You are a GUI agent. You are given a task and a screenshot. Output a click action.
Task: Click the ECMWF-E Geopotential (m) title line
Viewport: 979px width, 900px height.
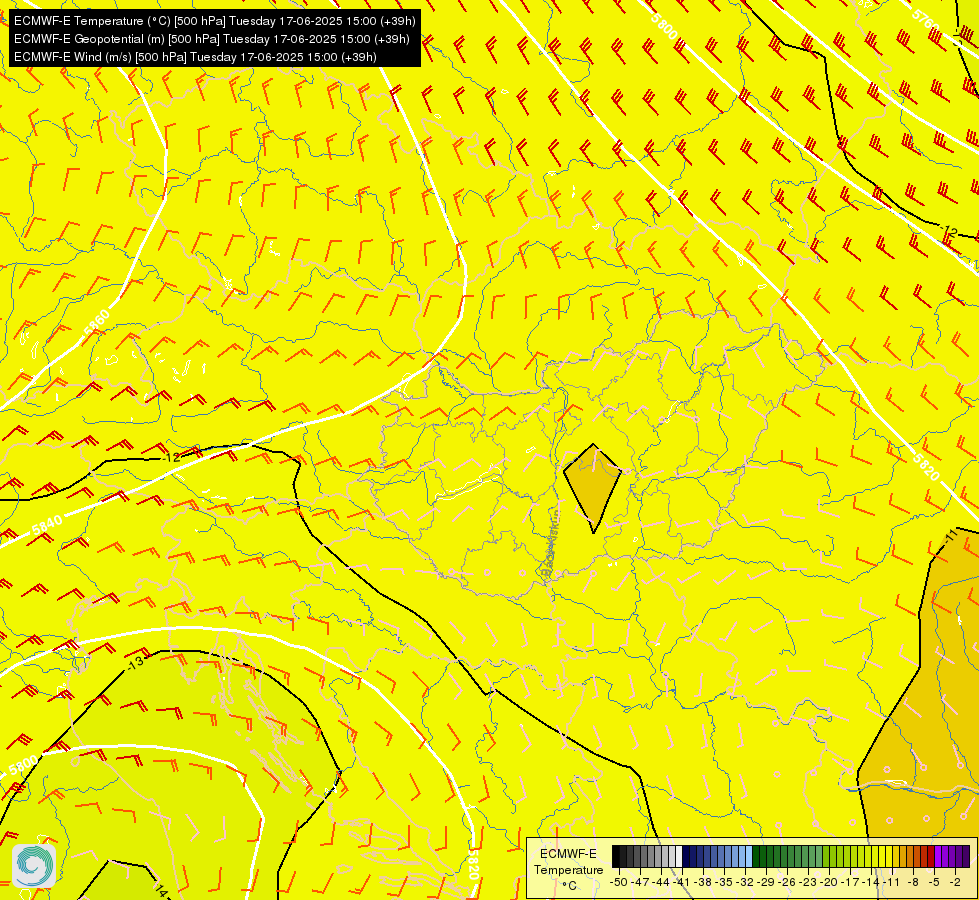(212, 39)
